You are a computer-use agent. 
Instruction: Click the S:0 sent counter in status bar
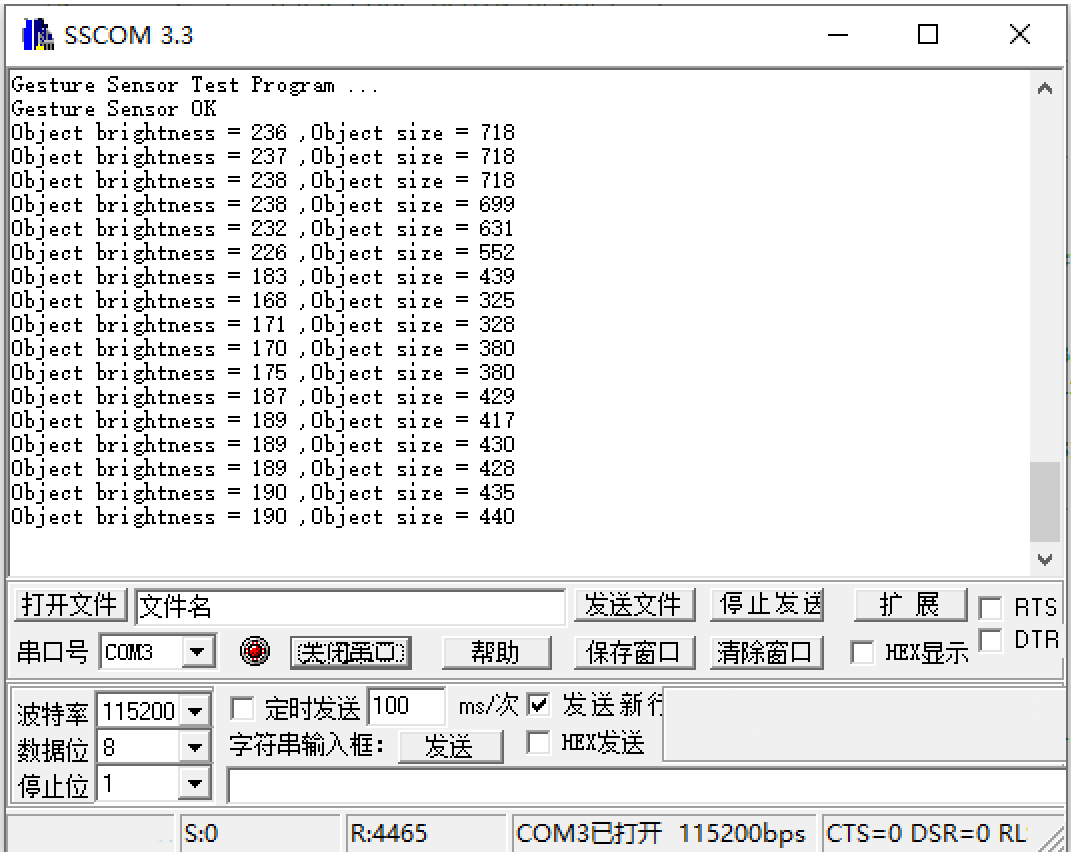coord(260,834)
